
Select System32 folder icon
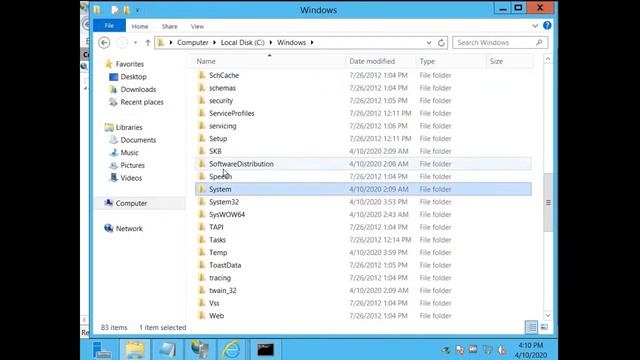click(202, 202)
